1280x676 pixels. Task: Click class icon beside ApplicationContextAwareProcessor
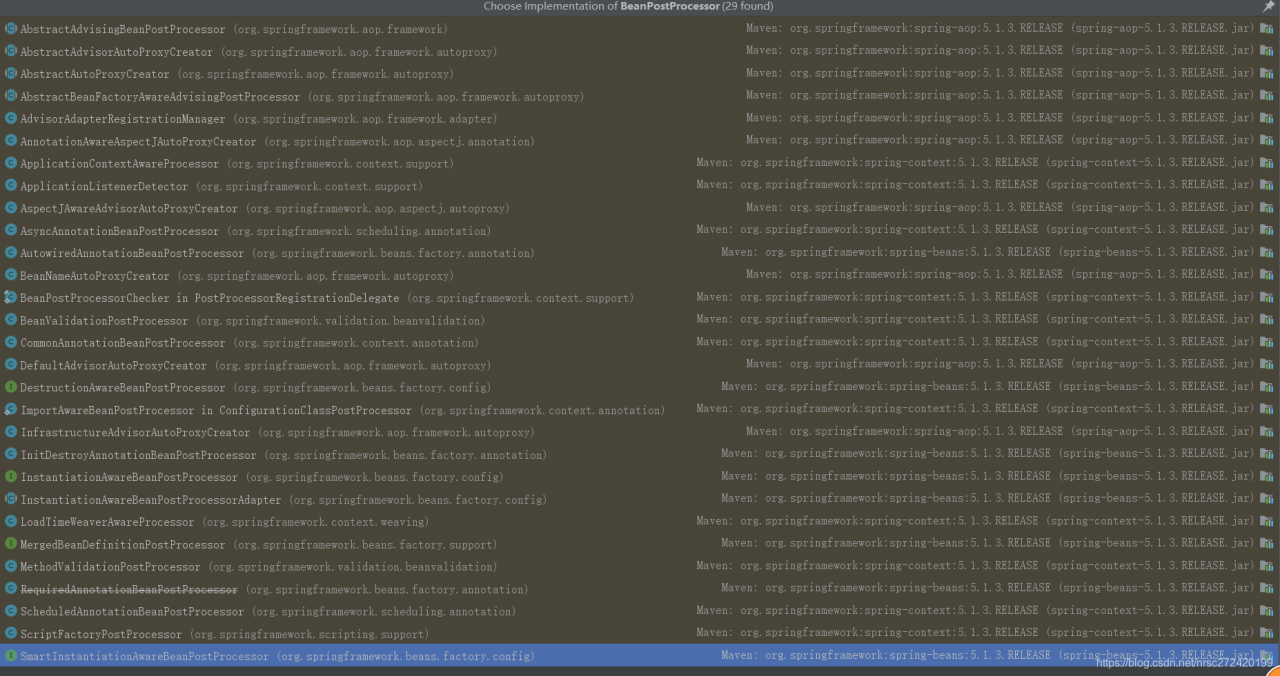coord(11,163)
